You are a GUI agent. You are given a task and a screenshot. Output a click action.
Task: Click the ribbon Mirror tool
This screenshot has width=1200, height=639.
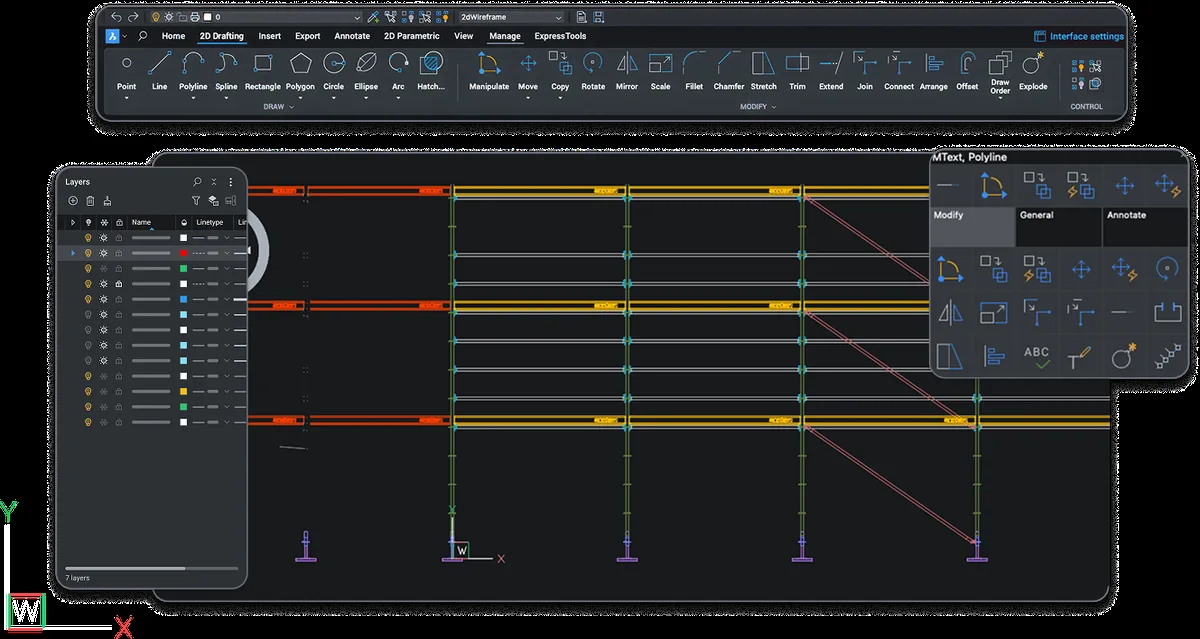click(x=627, y=72)
